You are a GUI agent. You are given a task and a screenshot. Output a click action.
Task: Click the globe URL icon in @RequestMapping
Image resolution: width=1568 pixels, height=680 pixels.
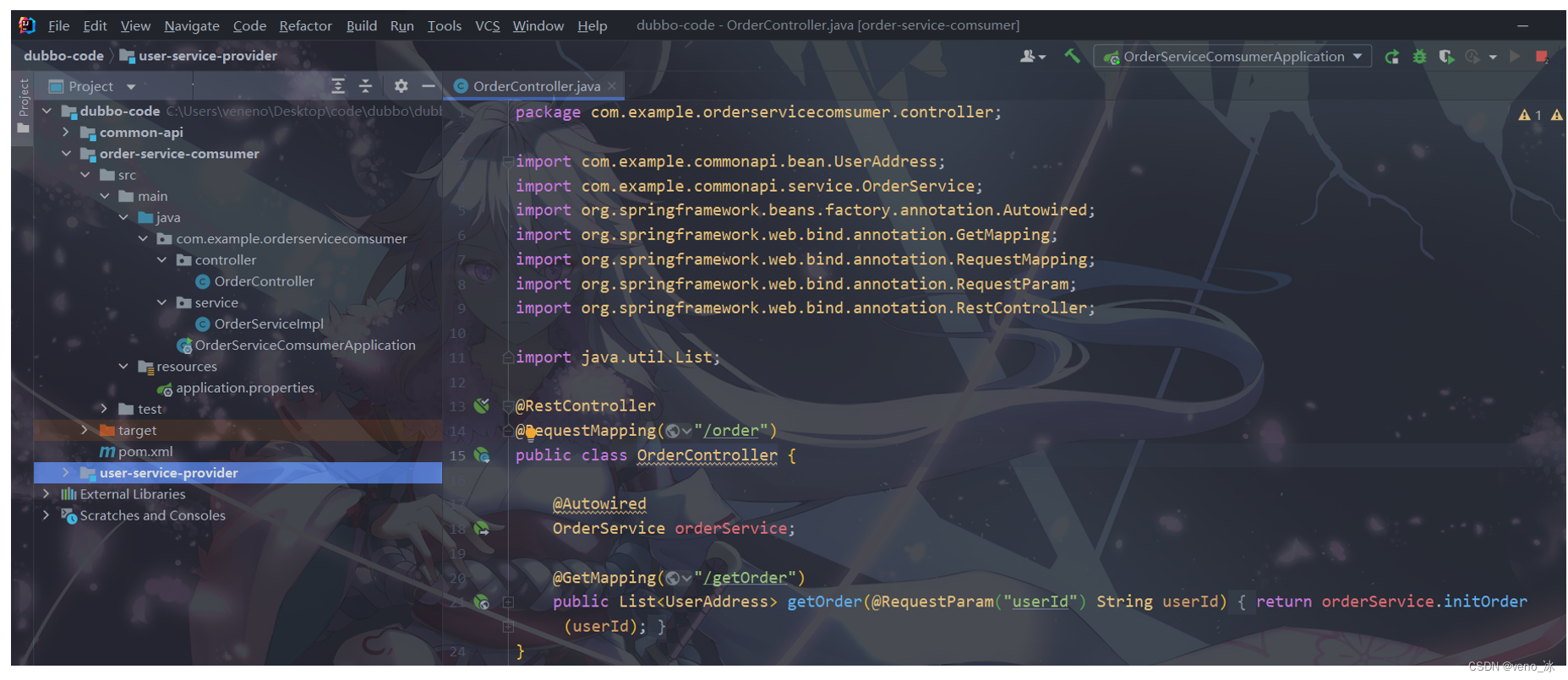click(673, 431)
